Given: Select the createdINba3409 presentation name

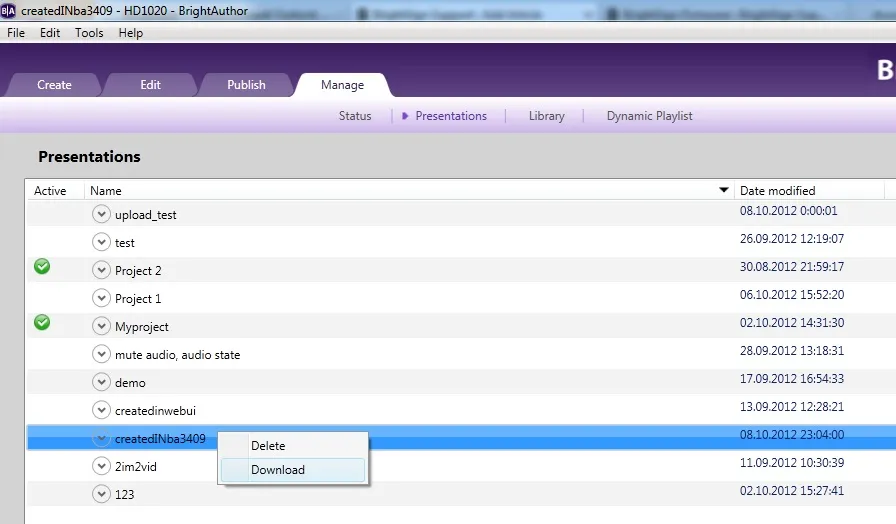Looking at the screenshot, I should tap(160, 439).
